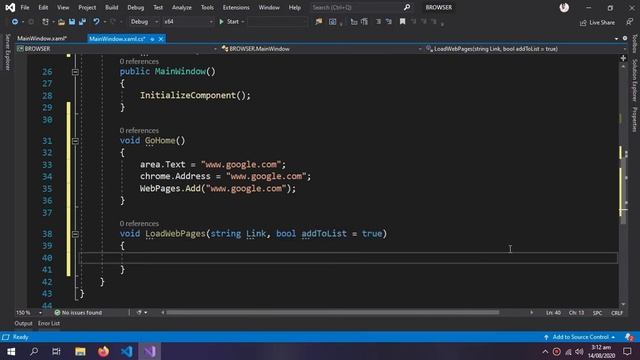Open Firefox from the taskbar
This screenshot has height=360, width=640.
click(104, 351)
